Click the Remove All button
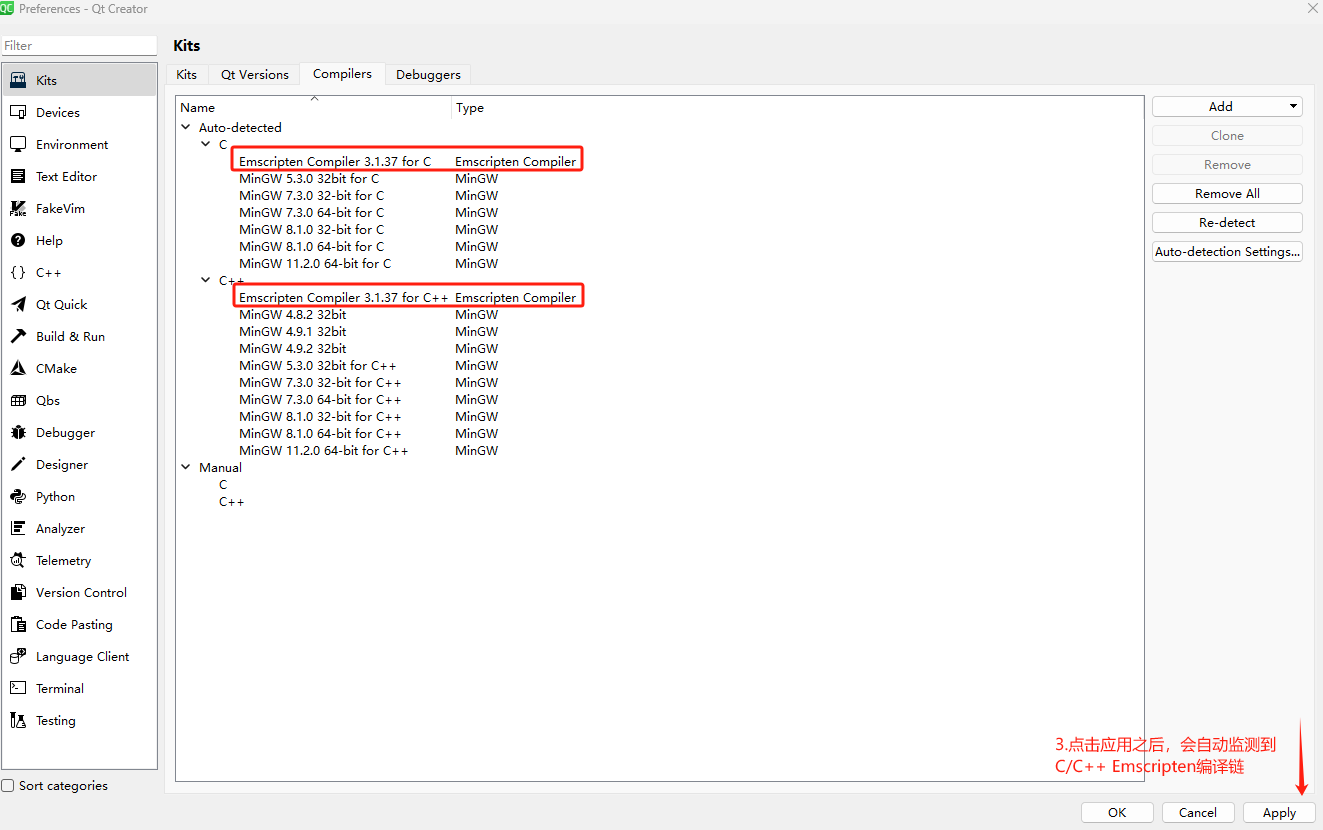The width and height of the screenshot is (1323, 830). [x=1227, y=193]
